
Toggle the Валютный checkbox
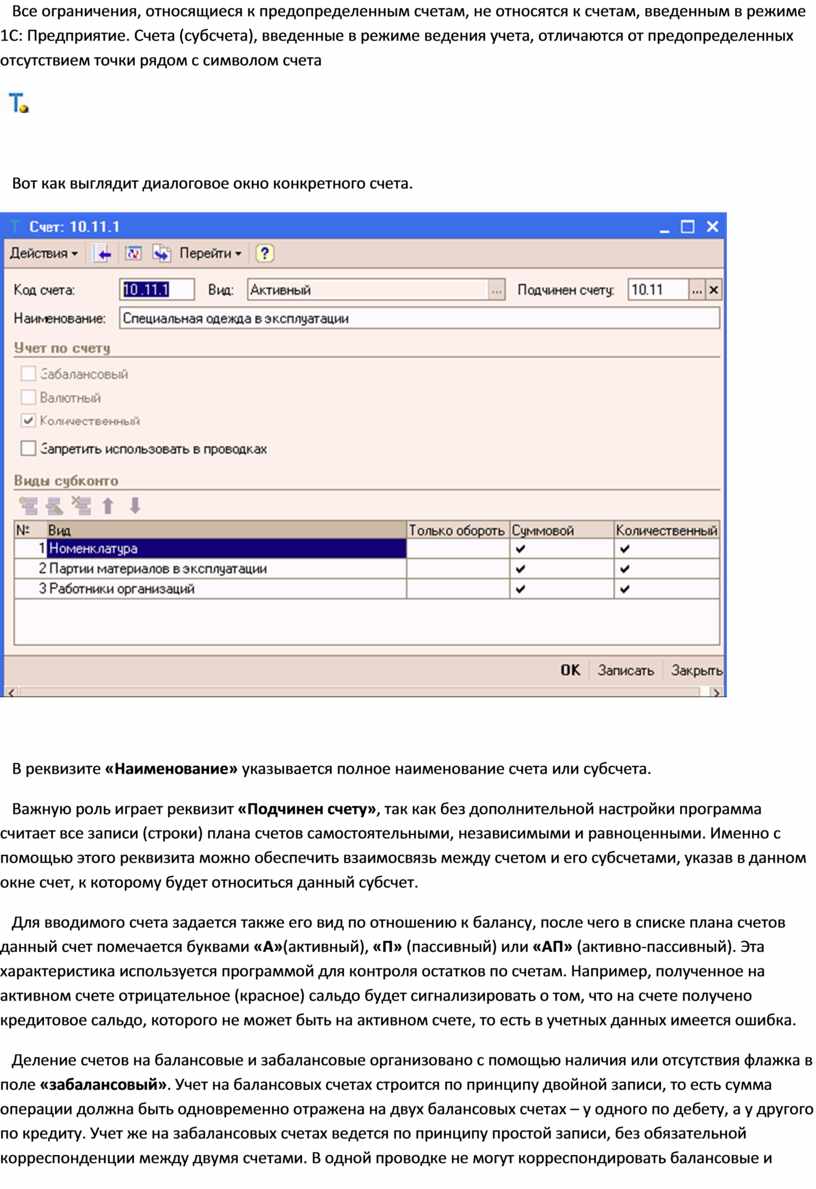click(29, 397)
